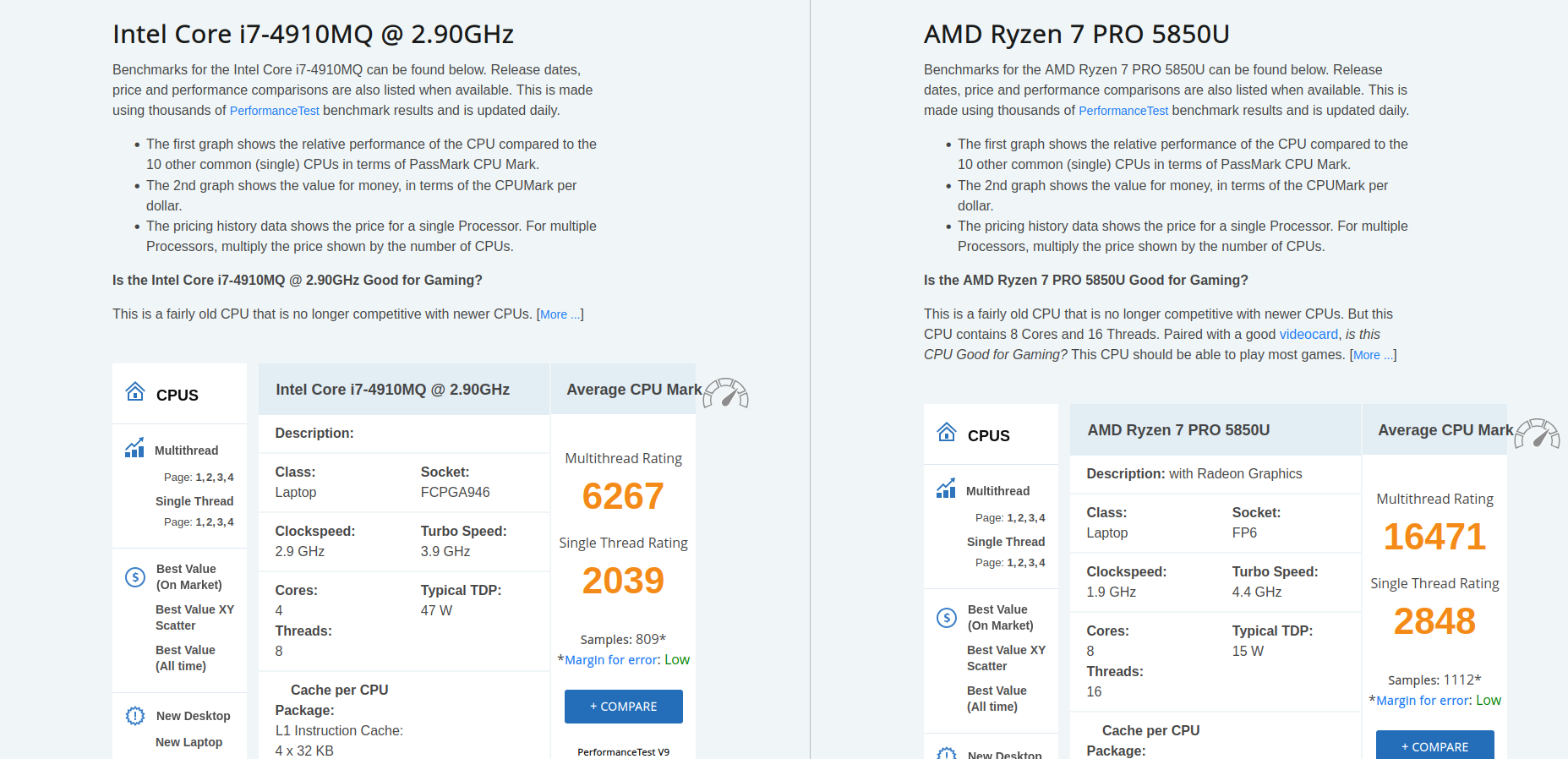Open Margin for error link on the AMD Ryzen page
Viewport: 1568px width, 759px height.
tap(1423, 701)
